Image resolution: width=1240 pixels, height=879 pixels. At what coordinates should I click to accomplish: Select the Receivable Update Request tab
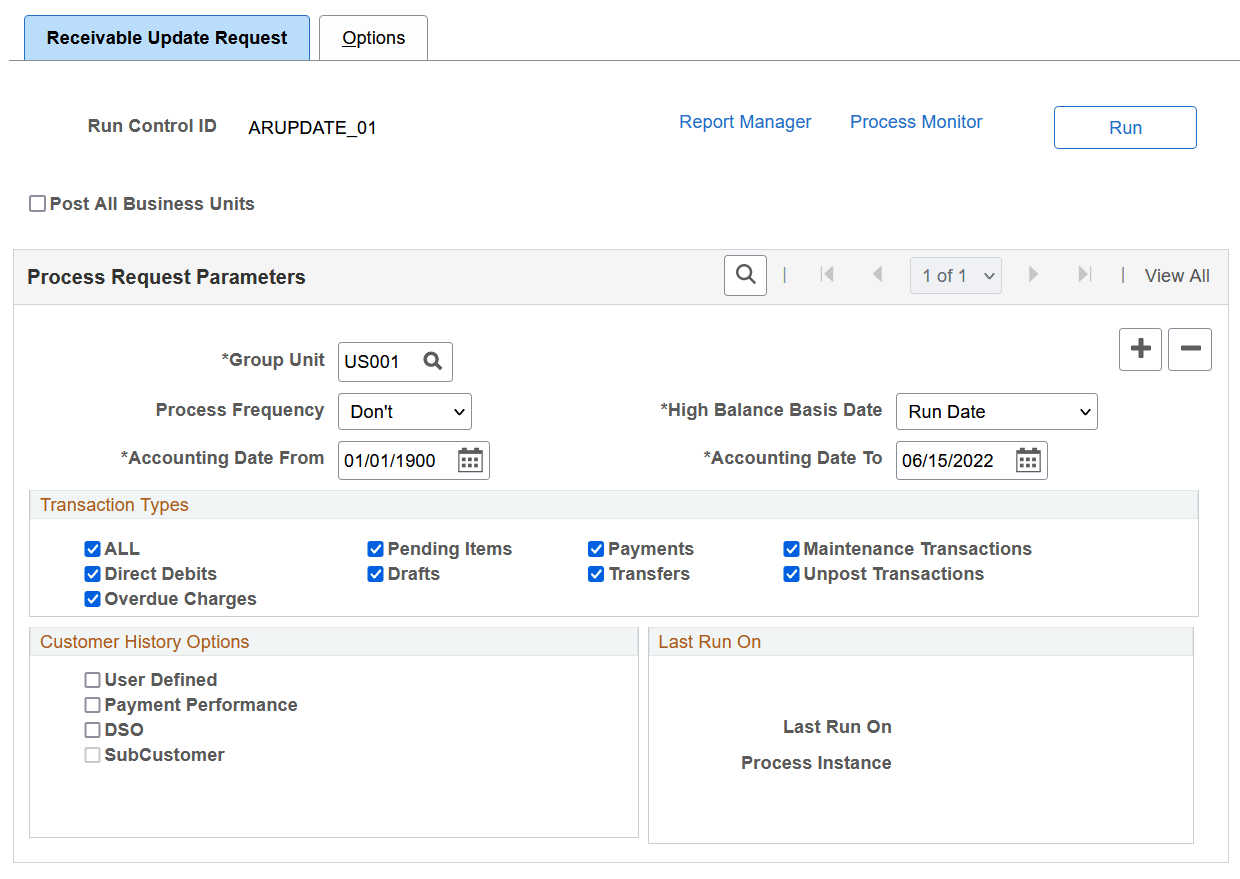[x=166, y=37]
